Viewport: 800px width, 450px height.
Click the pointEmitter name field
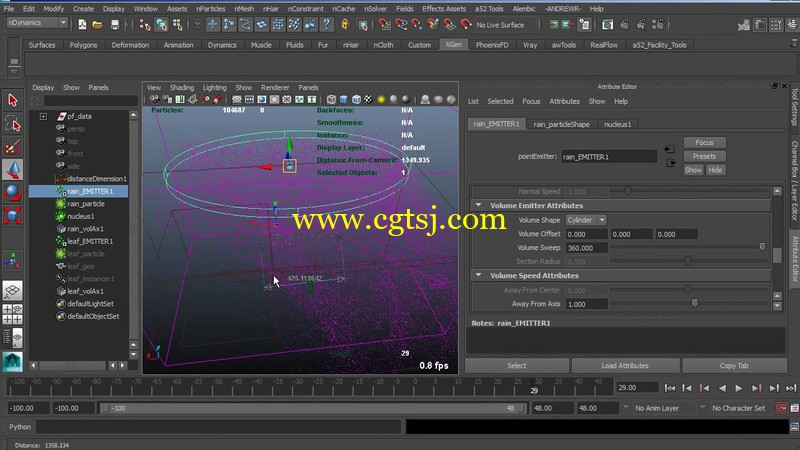click(x=609, y=157)
